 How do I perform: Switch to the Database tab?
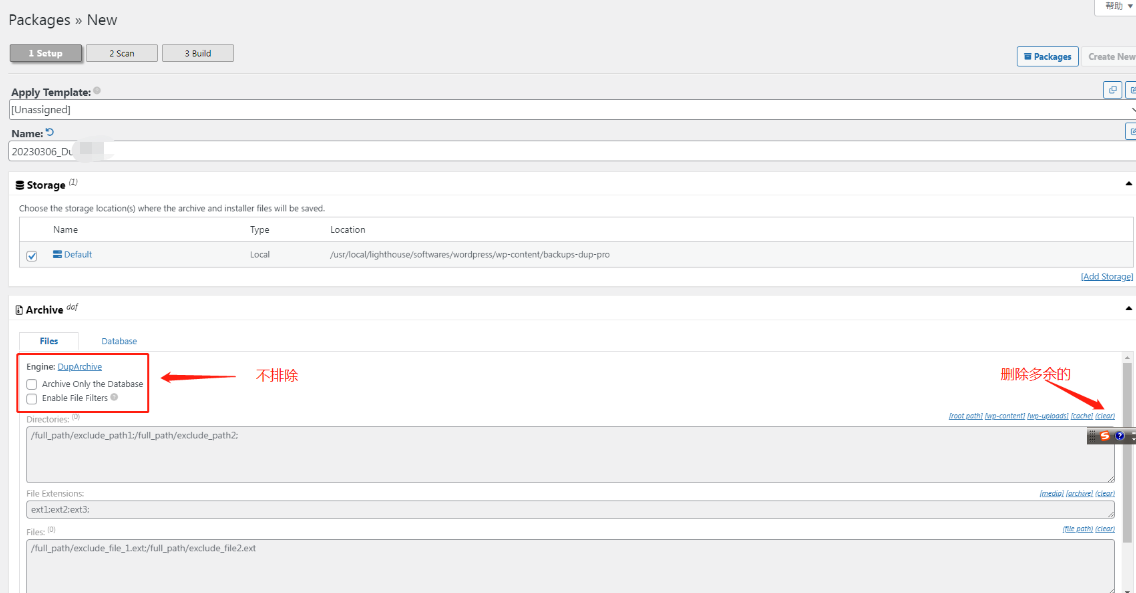tap(119, 341)
